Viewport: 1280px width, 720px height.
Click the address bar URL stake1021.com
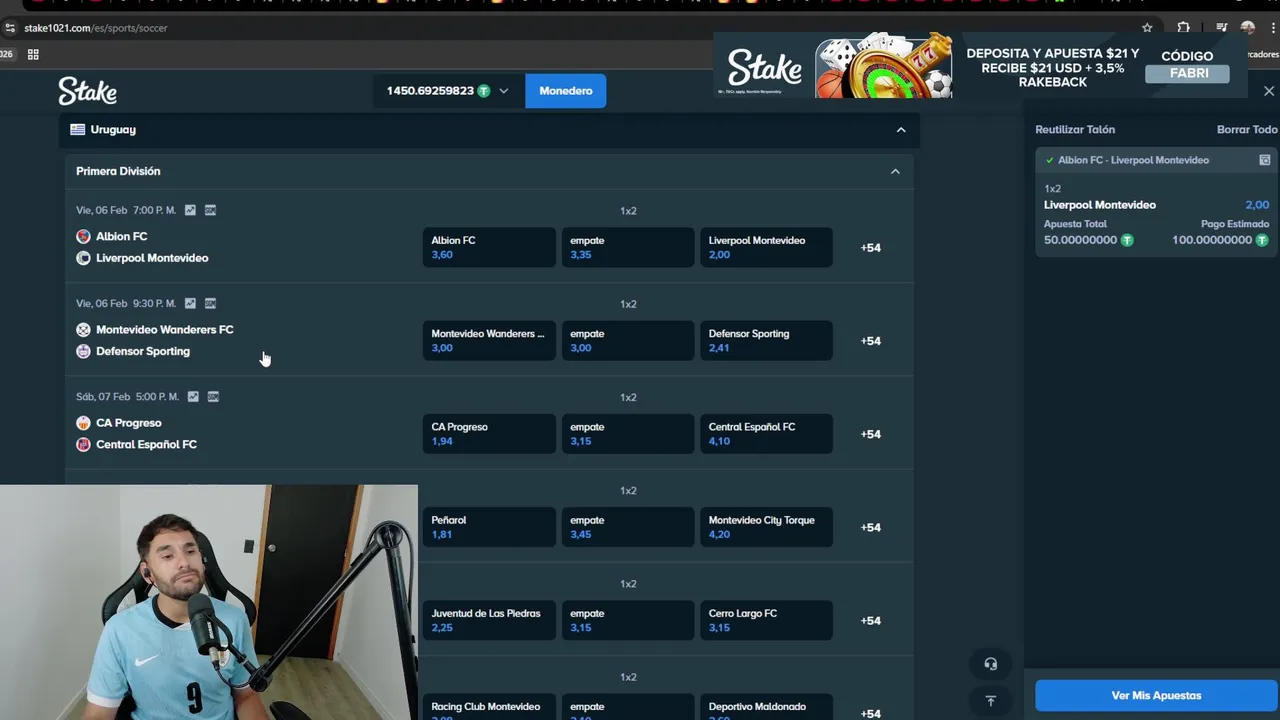point(95,28)
